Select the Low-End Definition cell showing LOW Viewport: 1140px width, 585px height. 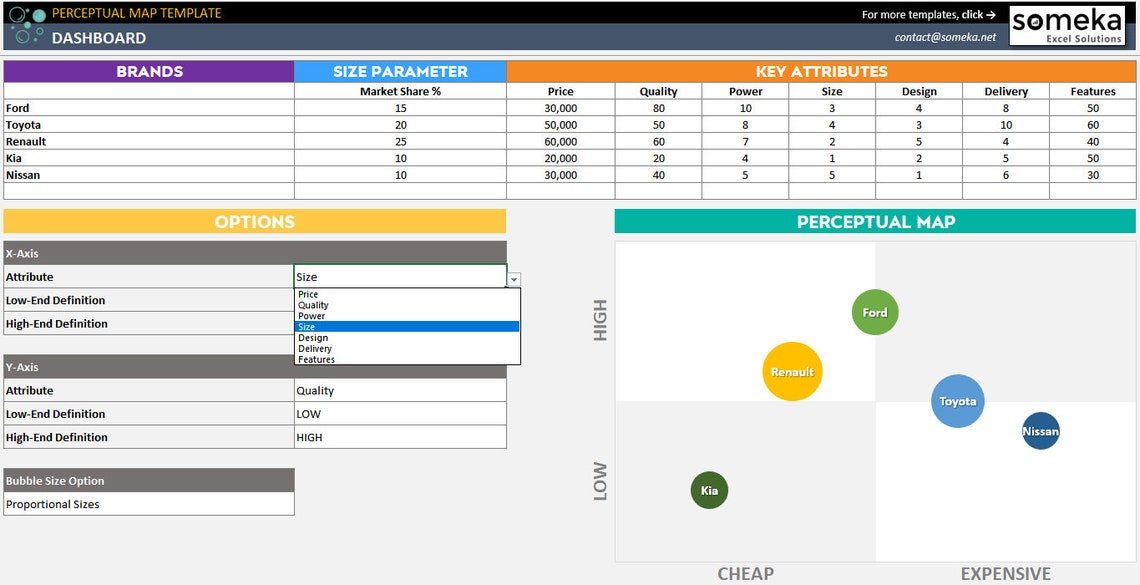[398, 413]
